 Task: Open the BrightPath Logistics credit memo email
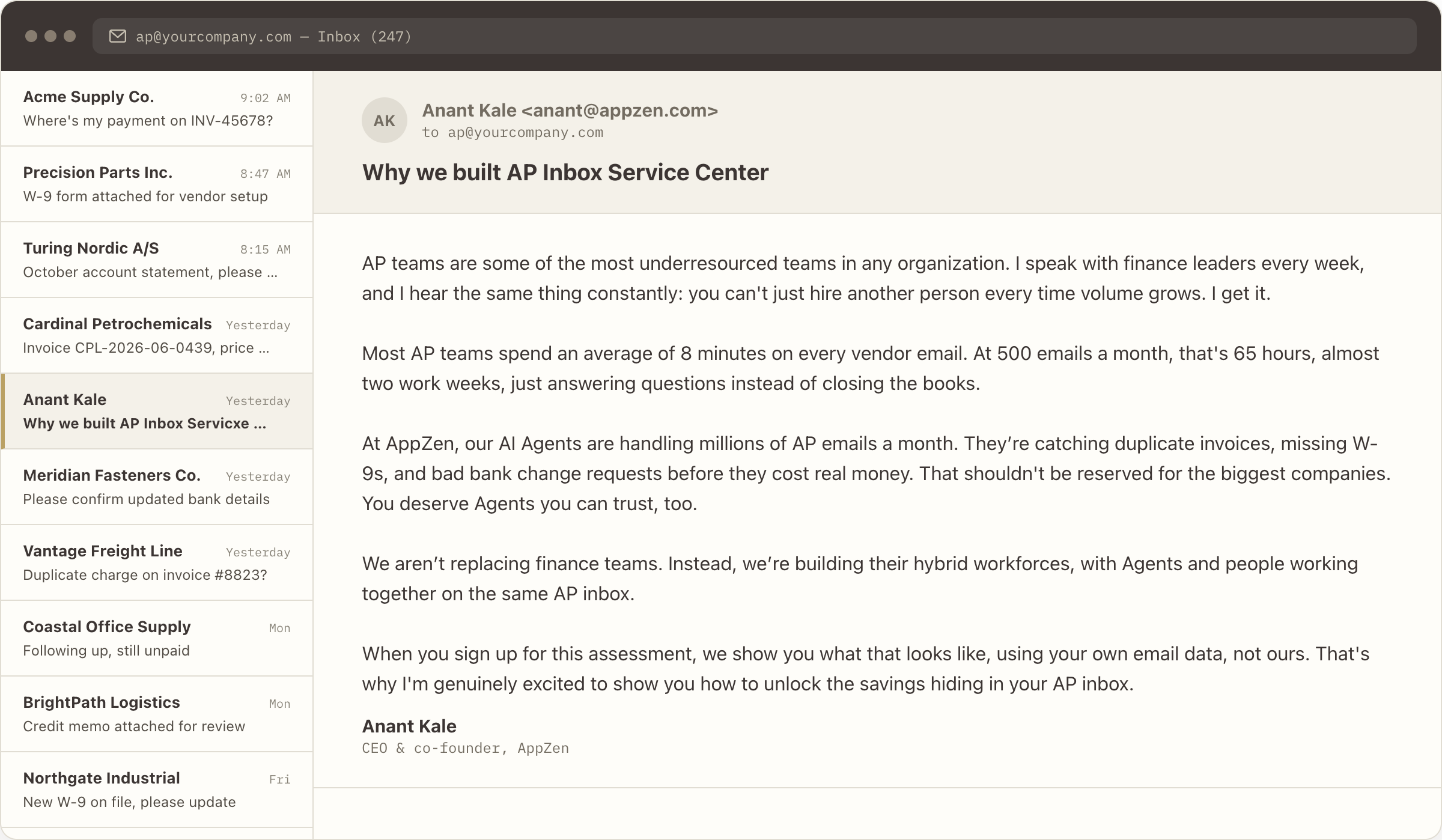click(157, 714)
